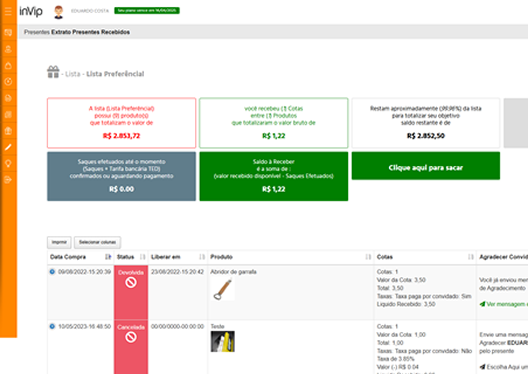The width and height of the screenshot is (528, 374).
Task: Click 'Líquido Recebido: 3,50' text
Action: (406, 304)
